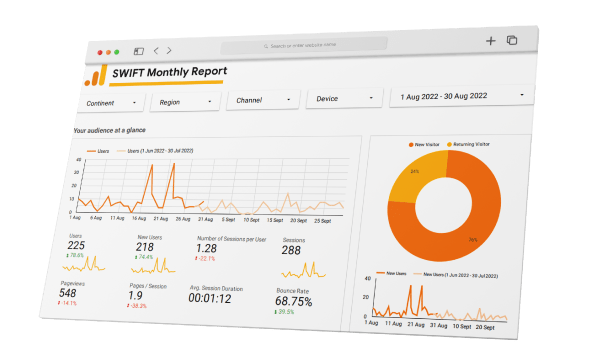595x364 pixels.
Task: Toggle Returning Visitor in the donut chart legend
Action: pyautogui.click(x=468, y=144)
